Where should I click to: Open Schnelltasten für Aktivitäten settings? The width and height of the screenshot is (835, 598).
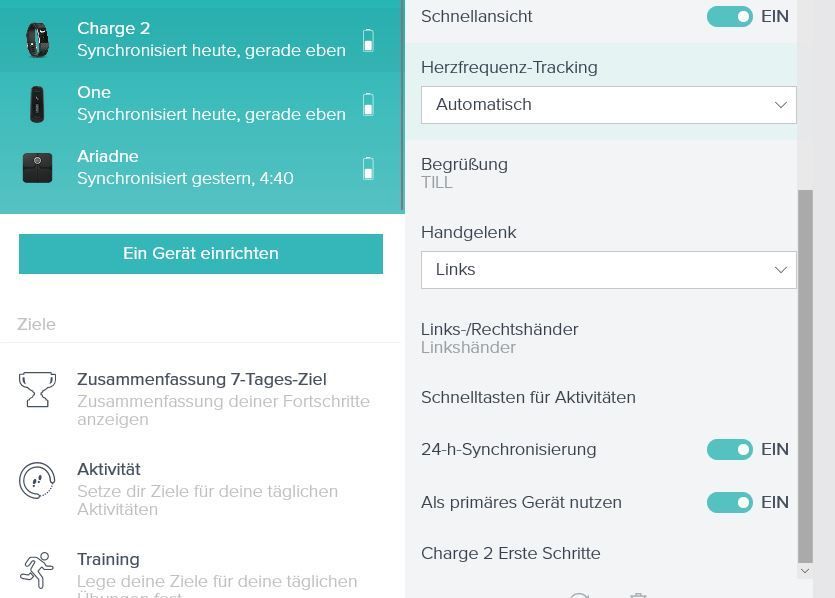pyautogui.click(x=528, y=398)
